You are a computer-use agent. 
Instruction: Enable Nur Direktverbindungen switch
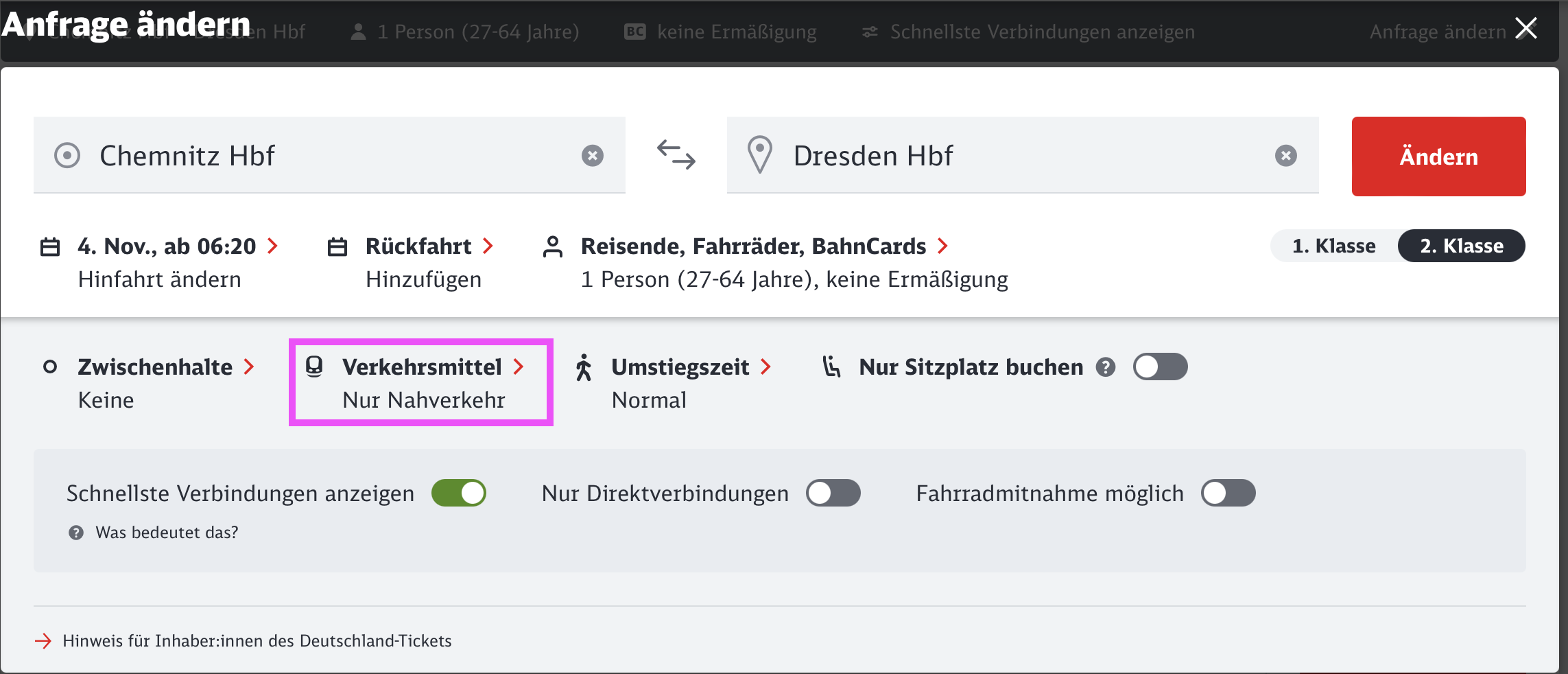point(833,493)
